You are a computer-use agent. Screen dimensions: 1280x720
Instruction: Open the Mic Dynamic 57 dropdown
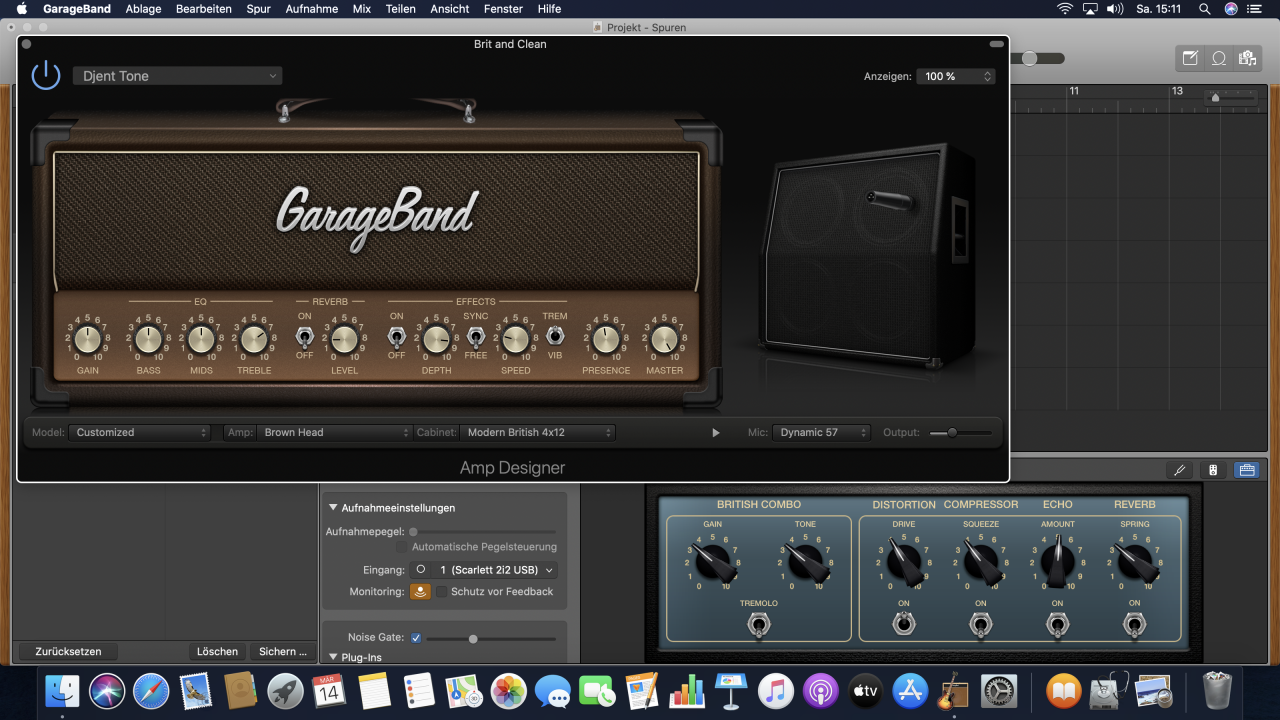821,432
